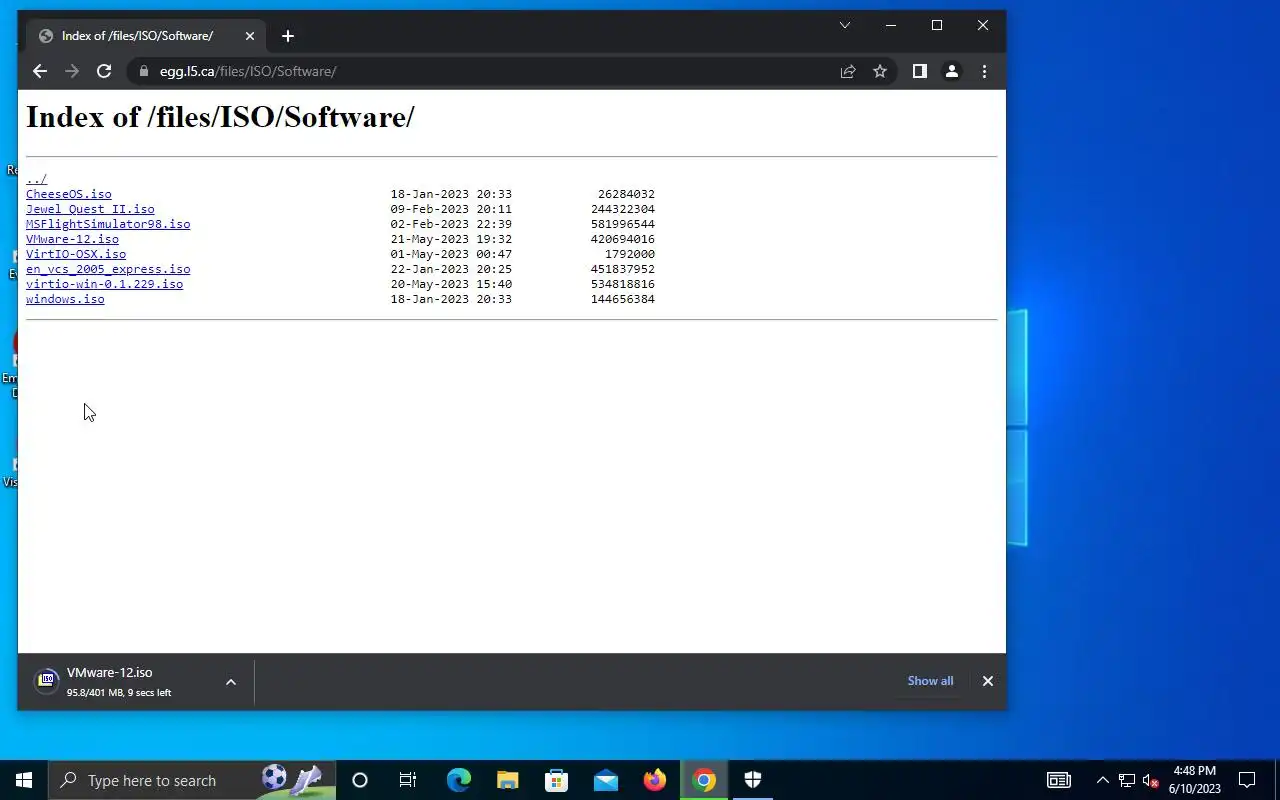
Task: Reload the current page
Action: [x=103, y=71]
